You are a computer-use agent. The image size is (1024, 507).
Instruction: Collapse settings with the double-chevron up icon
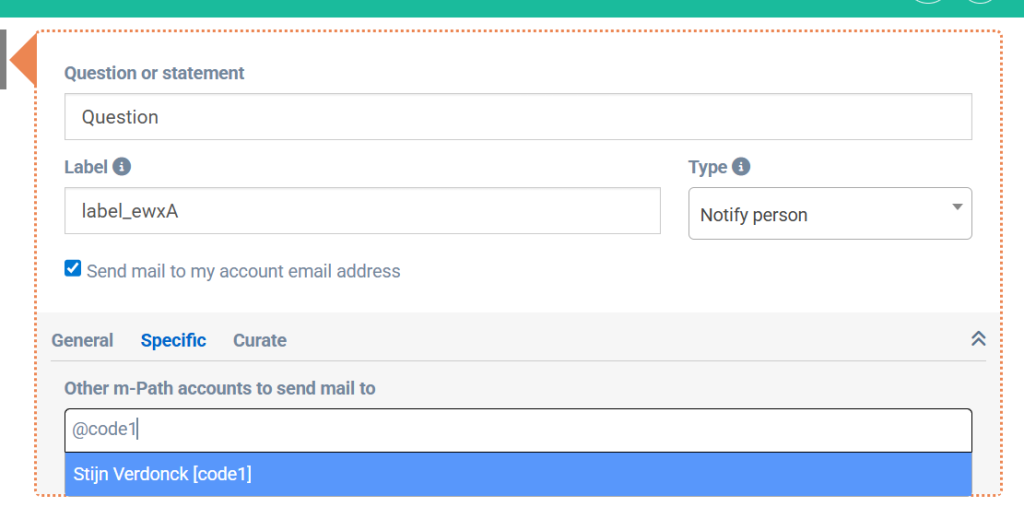click(x=978, y=339)
